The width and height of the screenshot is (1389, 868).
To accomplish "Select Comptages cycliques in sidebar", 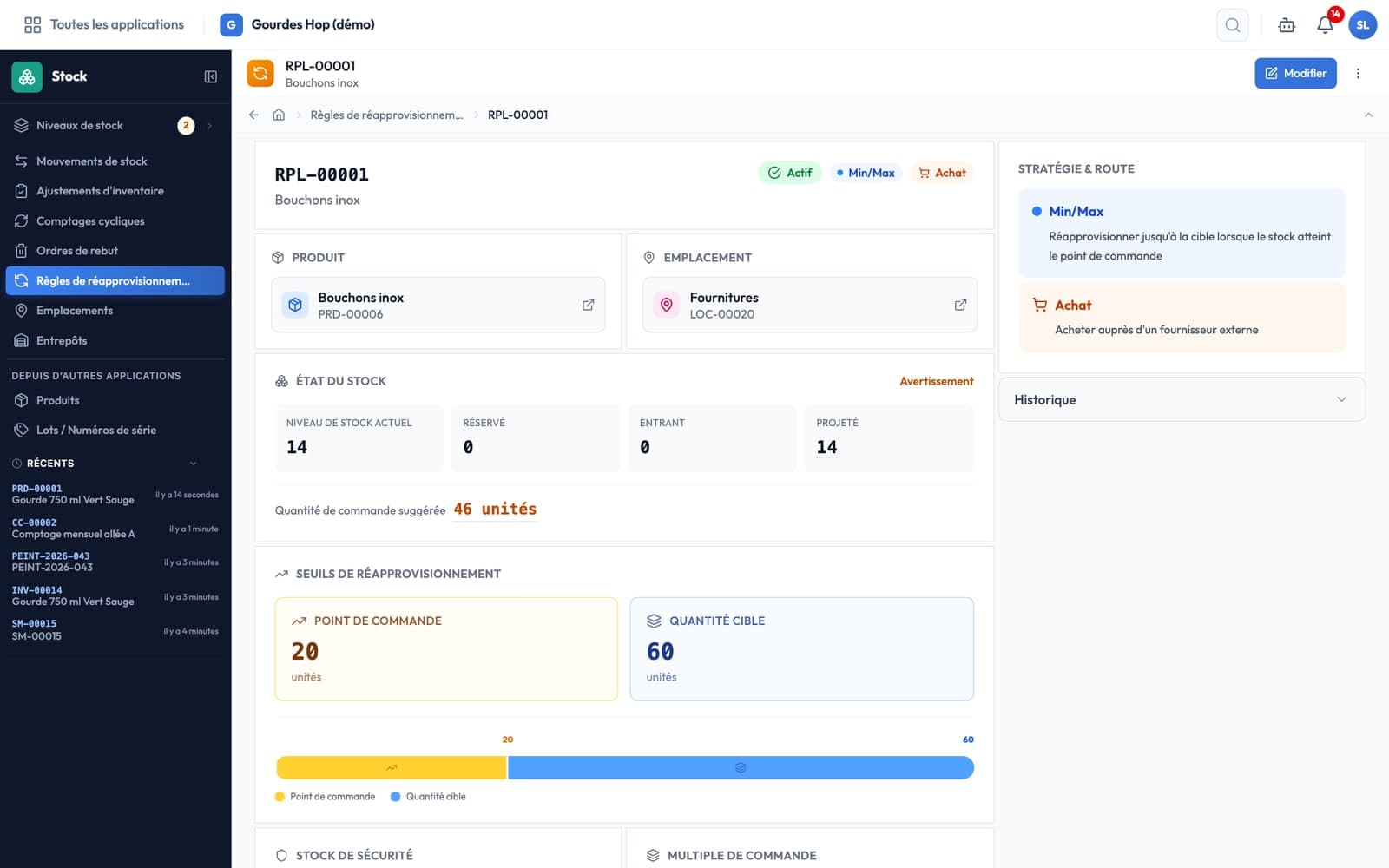I will click(115, 221).
